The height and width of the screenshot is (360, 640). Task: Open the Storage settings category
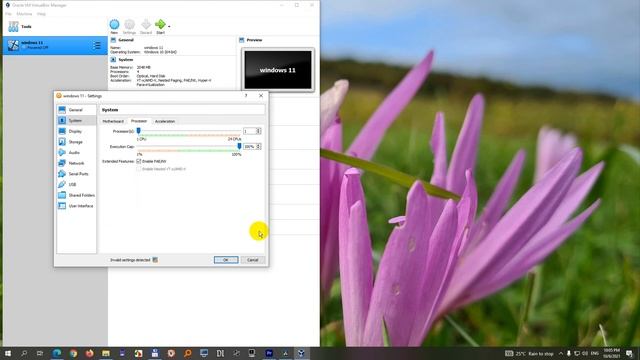76,142
